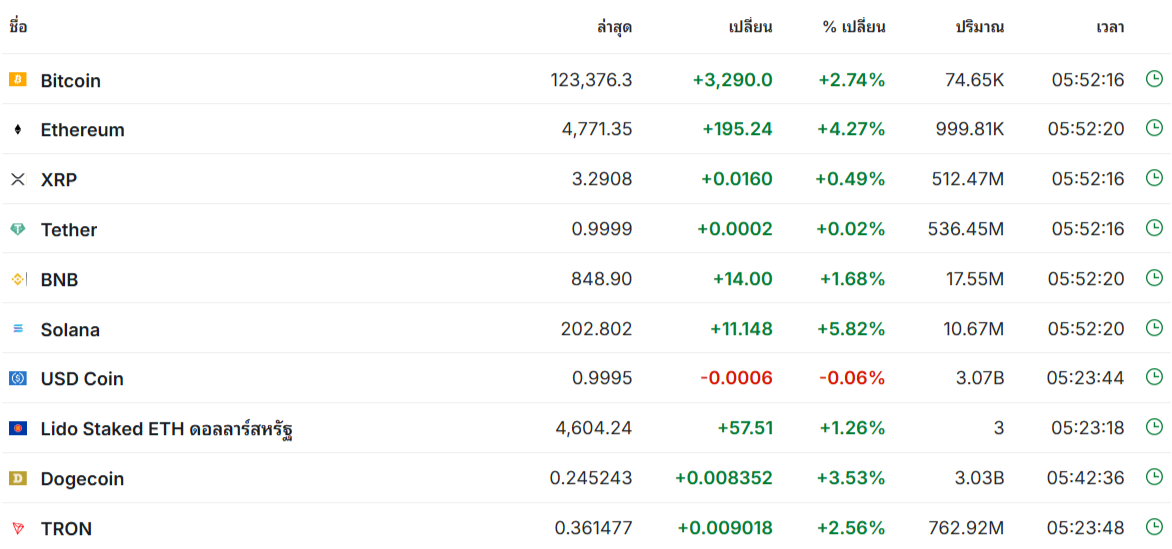Click the Tether green gem icon

coord(17,229)
